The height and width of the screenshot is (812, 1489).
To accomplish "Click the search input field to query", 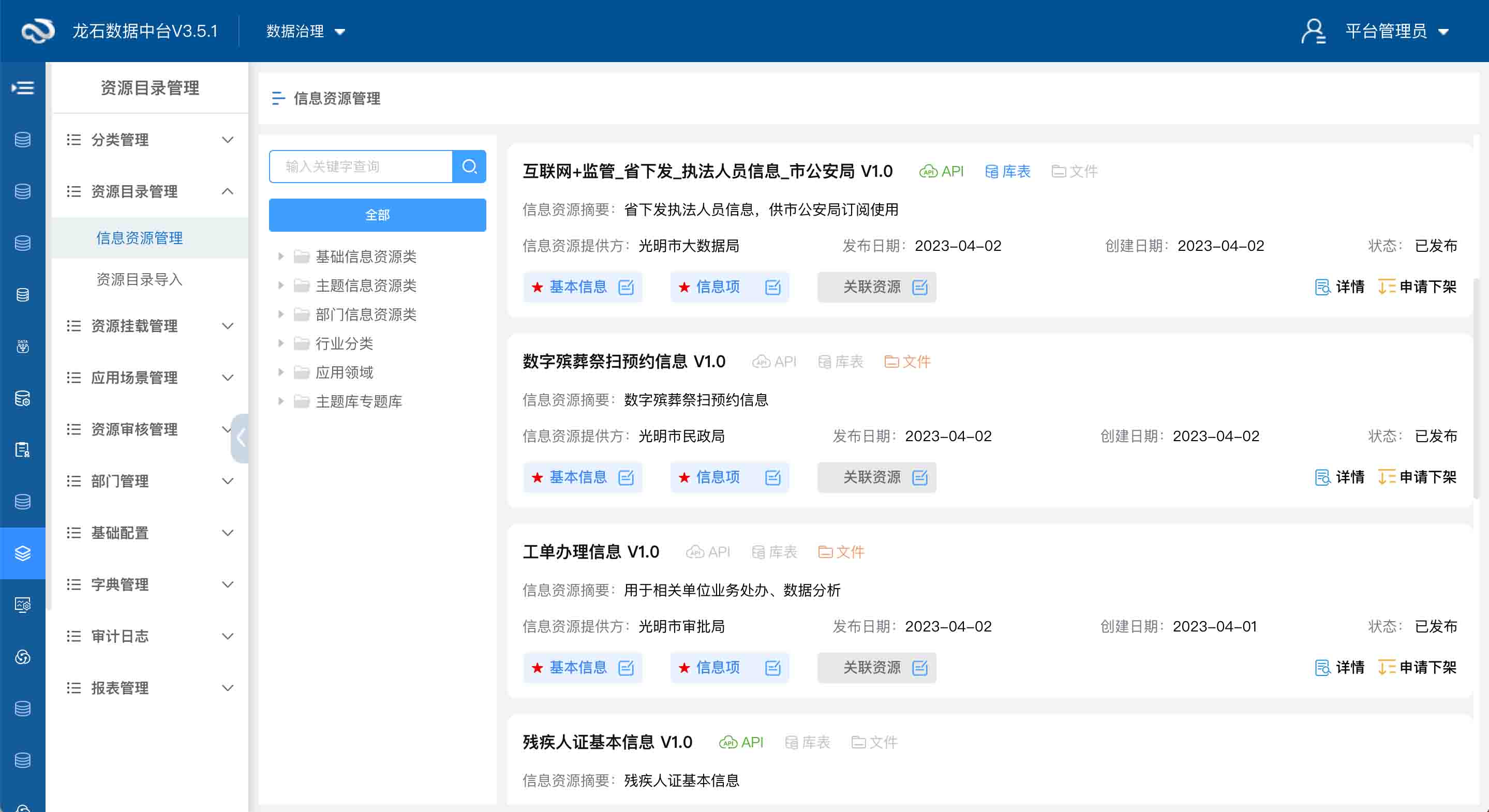I will tap(361, 167).
